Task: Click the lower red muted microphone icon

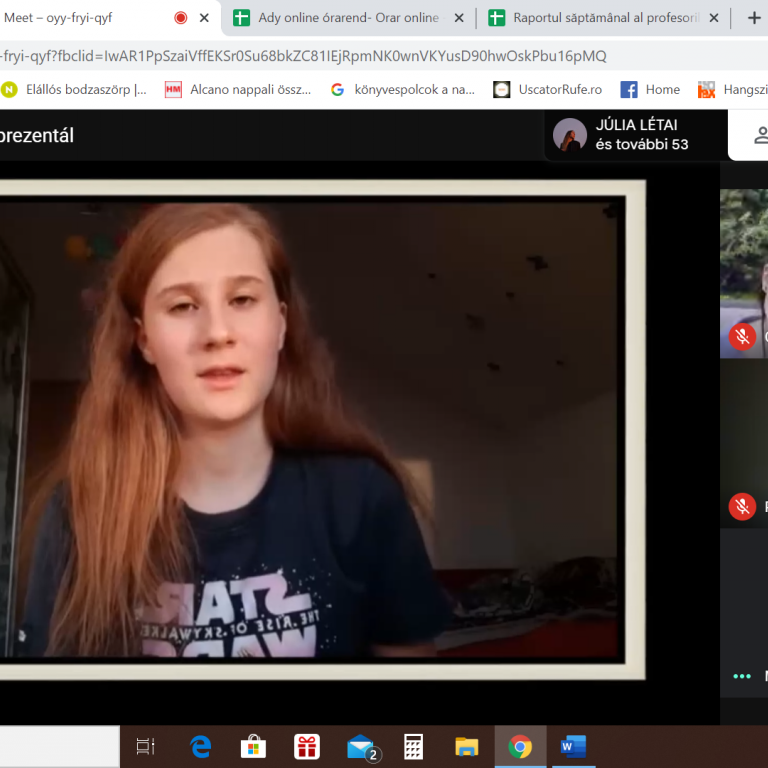Action: coord(742,507)
